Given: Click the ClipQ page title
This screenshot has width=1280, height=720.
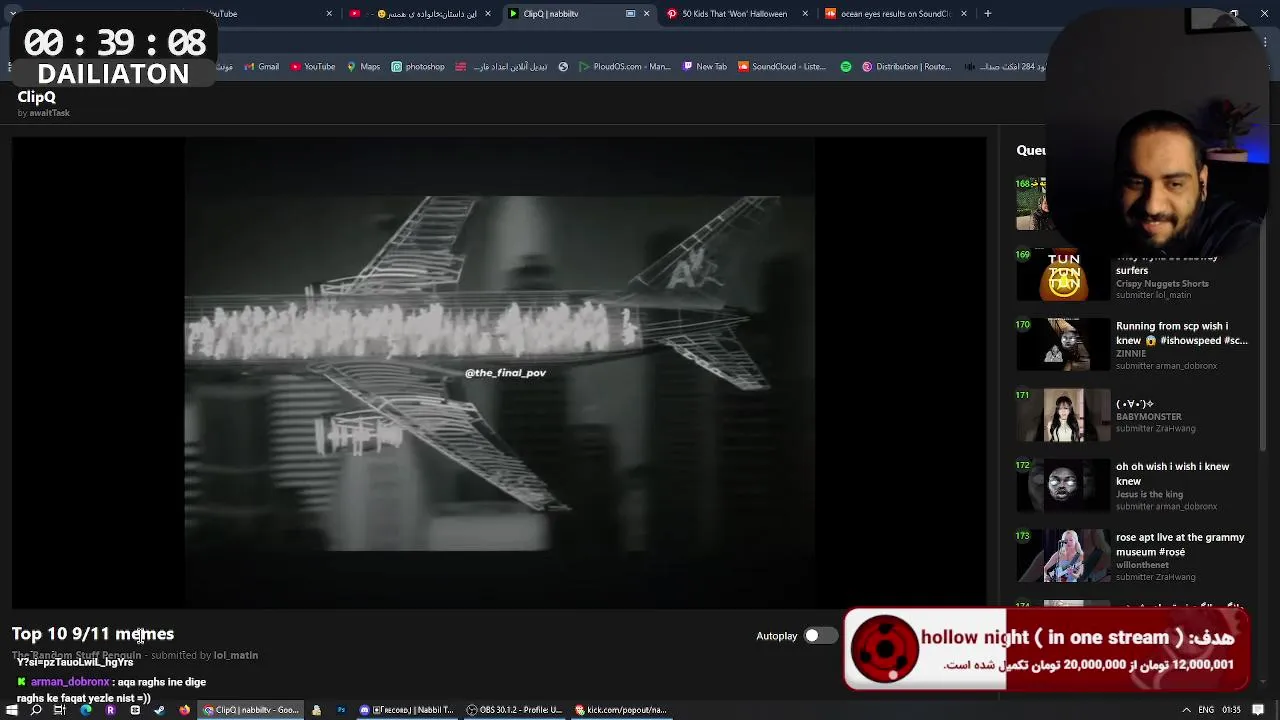Looking at the screenshot, I should tap(36, 97).
